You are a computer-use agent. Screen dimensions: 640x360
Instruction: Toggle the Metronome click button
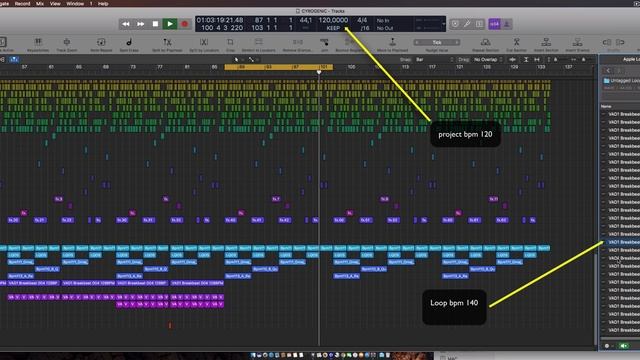[x=507, y=24]
